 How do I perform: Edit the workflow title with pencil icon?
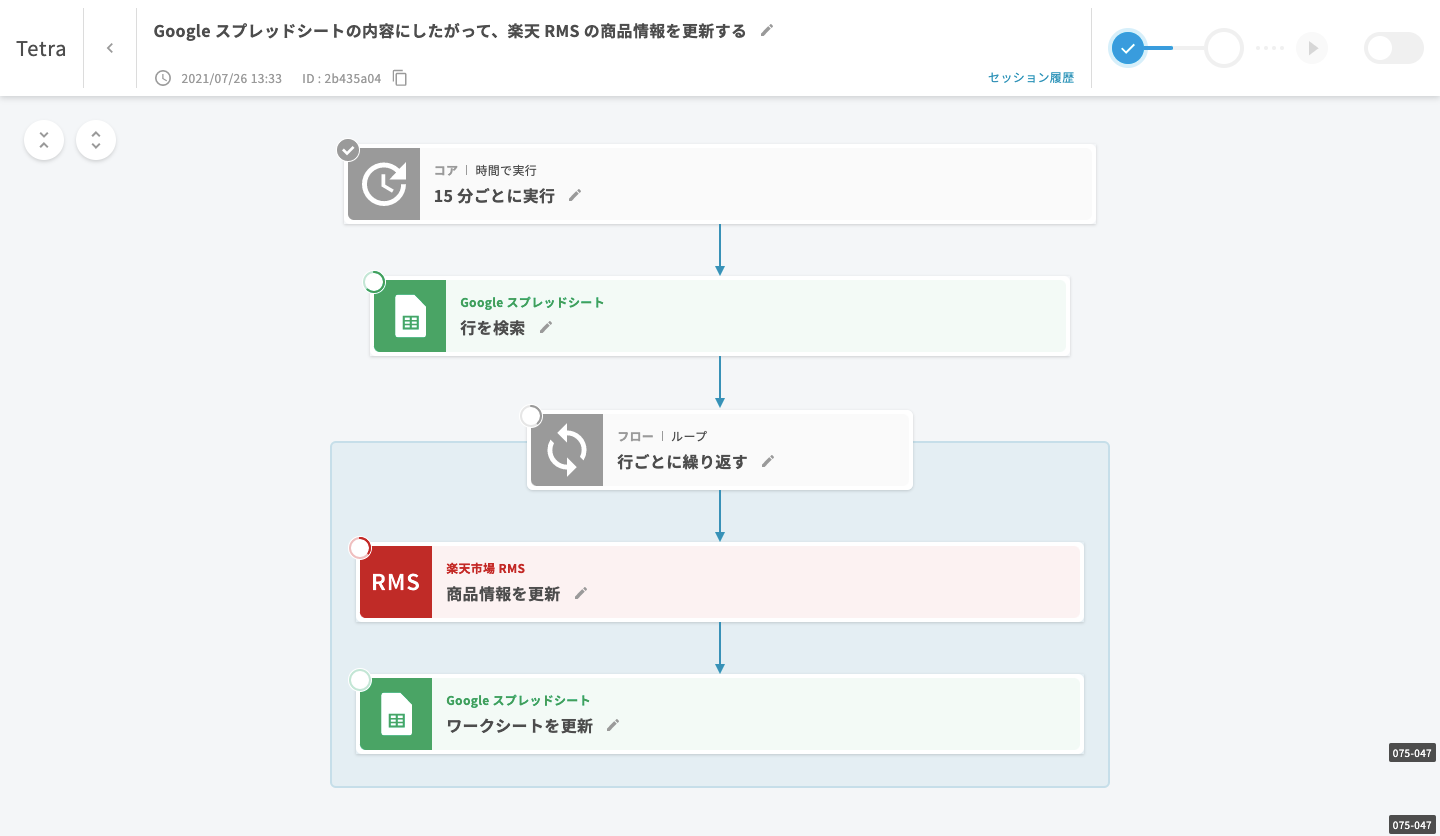point(767,30)
